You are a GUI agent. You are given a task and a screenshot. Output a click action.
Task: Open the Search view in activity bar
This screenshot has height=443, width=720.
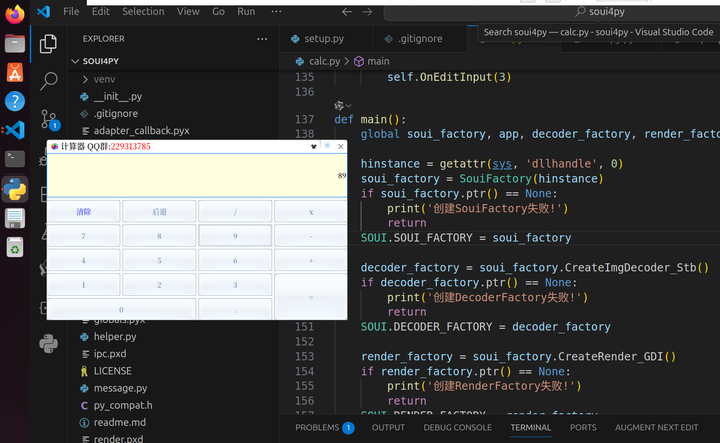coord(48,81)
